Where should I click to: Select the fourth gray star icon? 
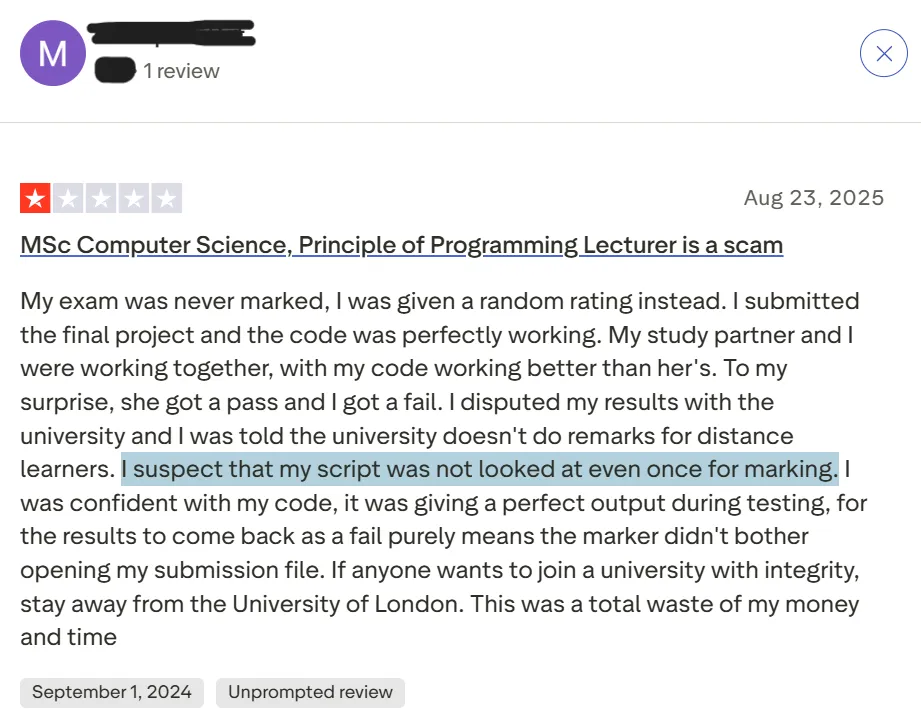click(134, 197)
